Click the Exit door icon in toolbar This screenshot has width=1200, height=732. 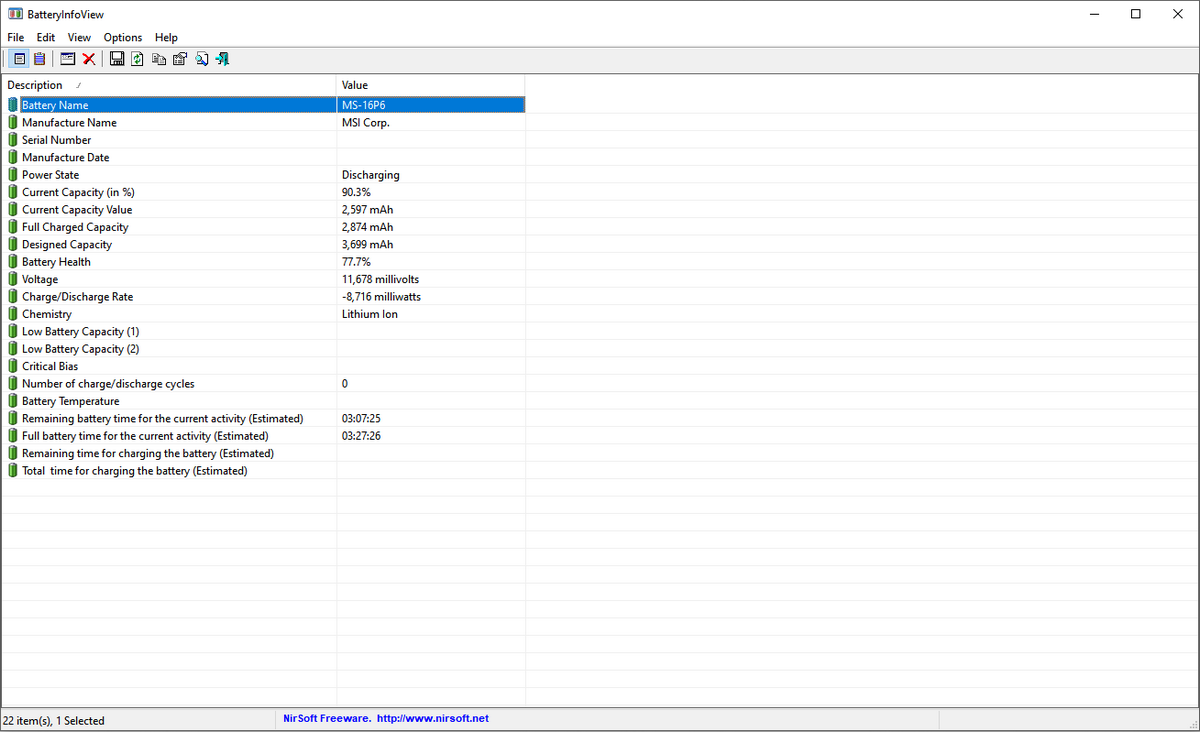(x=222, y=59)
